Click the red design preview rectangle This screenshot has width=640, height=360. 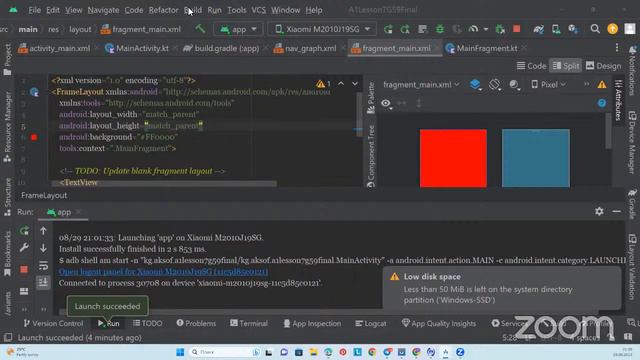click(x=453, y=158)
